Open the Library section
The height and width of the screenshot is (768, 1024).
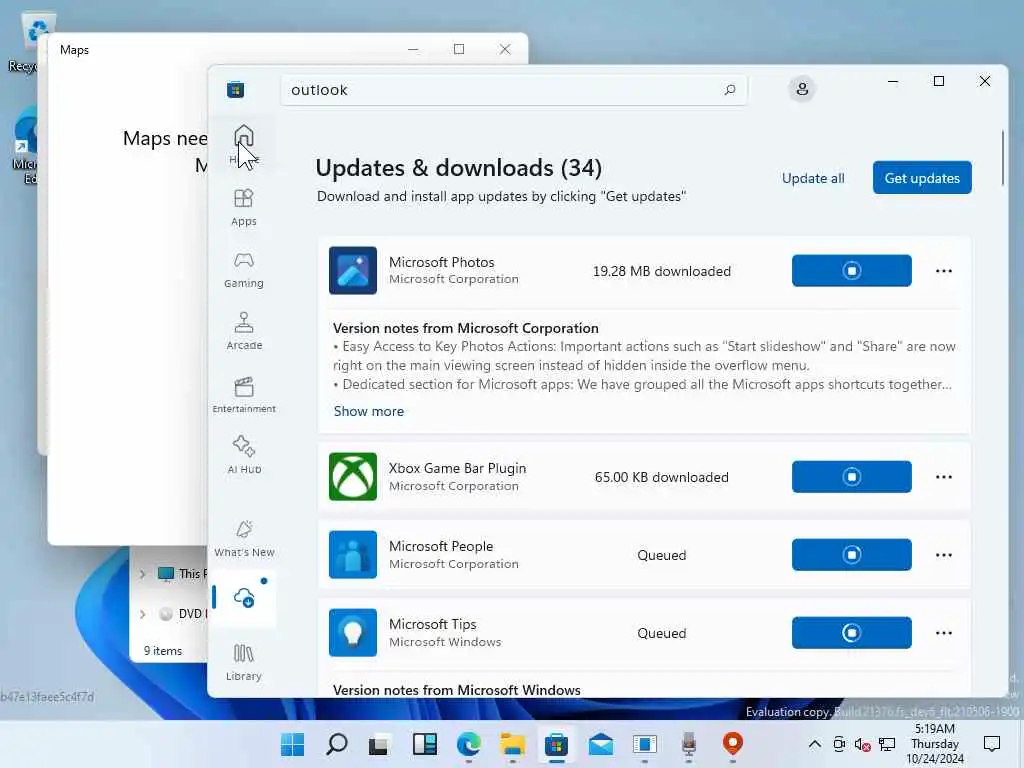point(244,662)
